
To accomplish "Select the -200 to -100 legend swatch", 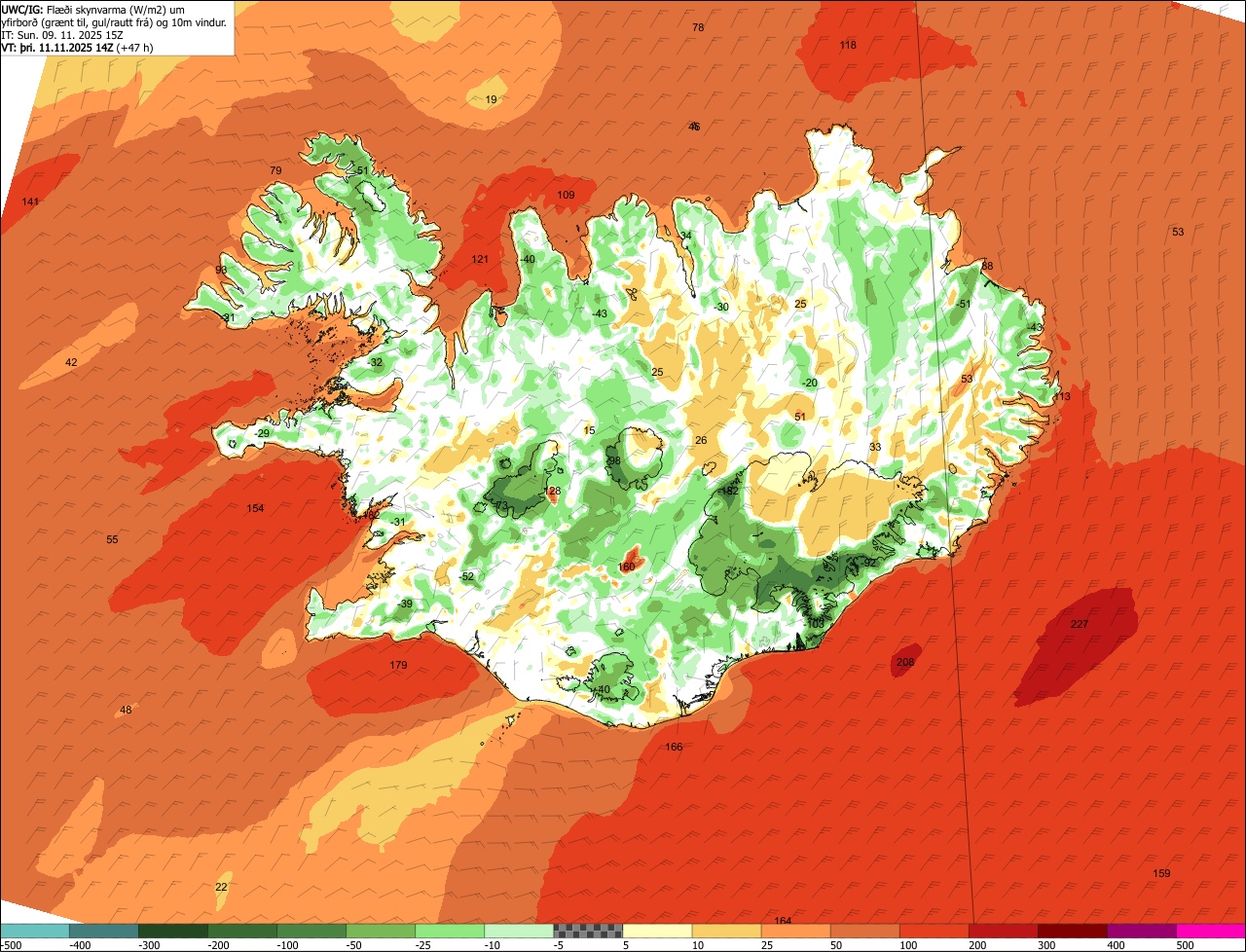I will pos(241,931).
